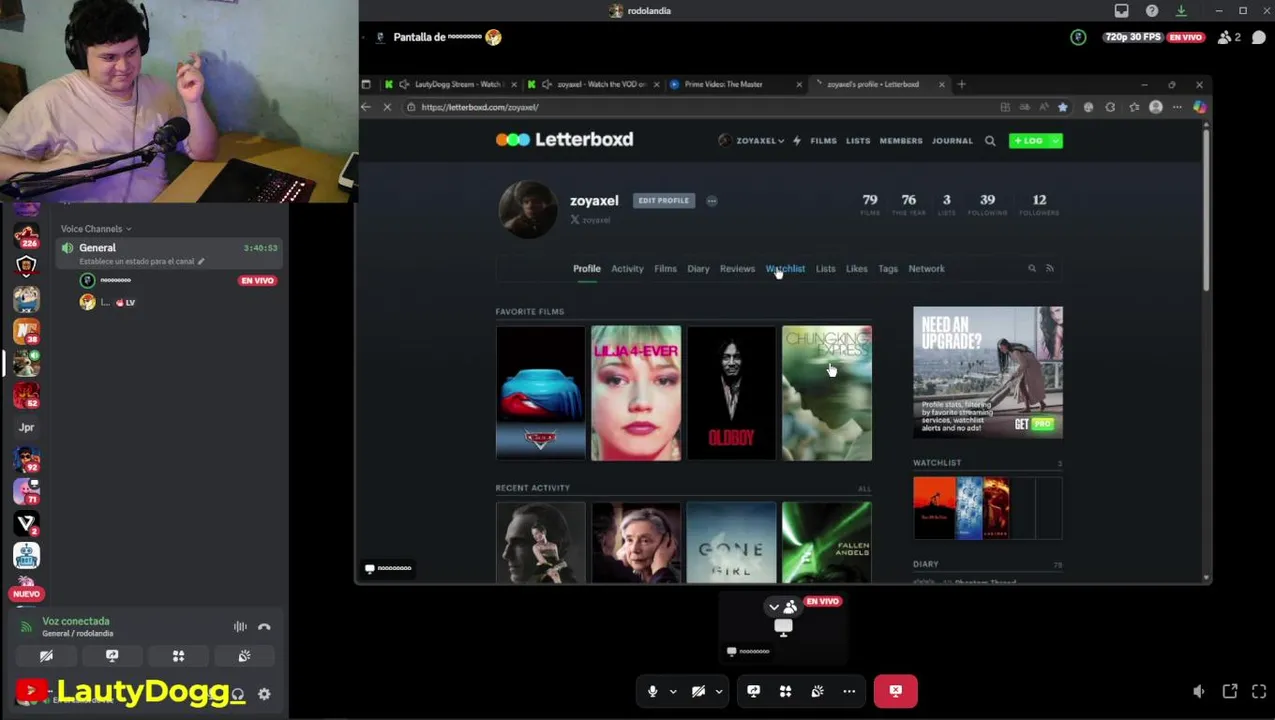Open soundboard icon in bottom call bar
This screenshot has height=720, width=1275.
tap(817, 691)
